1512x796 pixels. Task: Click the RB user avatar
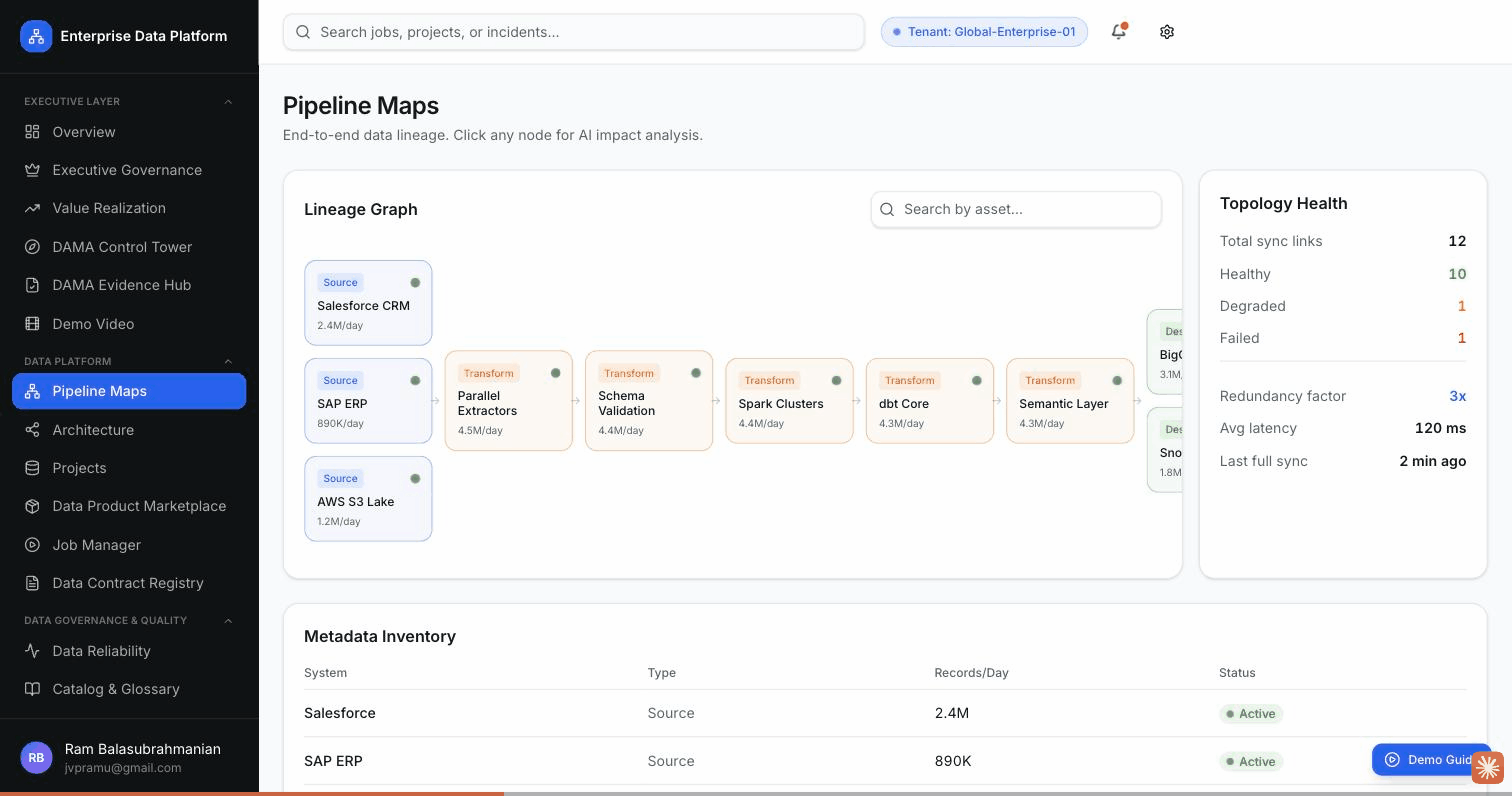tap(36, 758)
